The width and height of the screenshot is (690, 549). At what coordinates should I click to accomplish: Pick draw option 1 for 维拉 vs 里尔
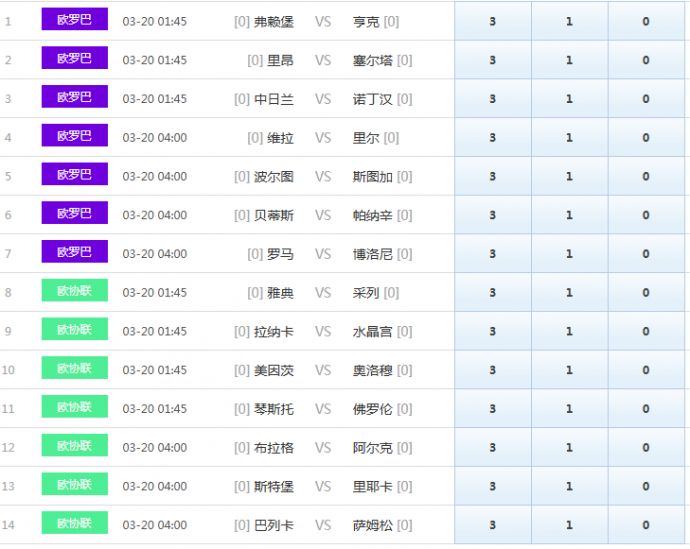click(569, 138)
